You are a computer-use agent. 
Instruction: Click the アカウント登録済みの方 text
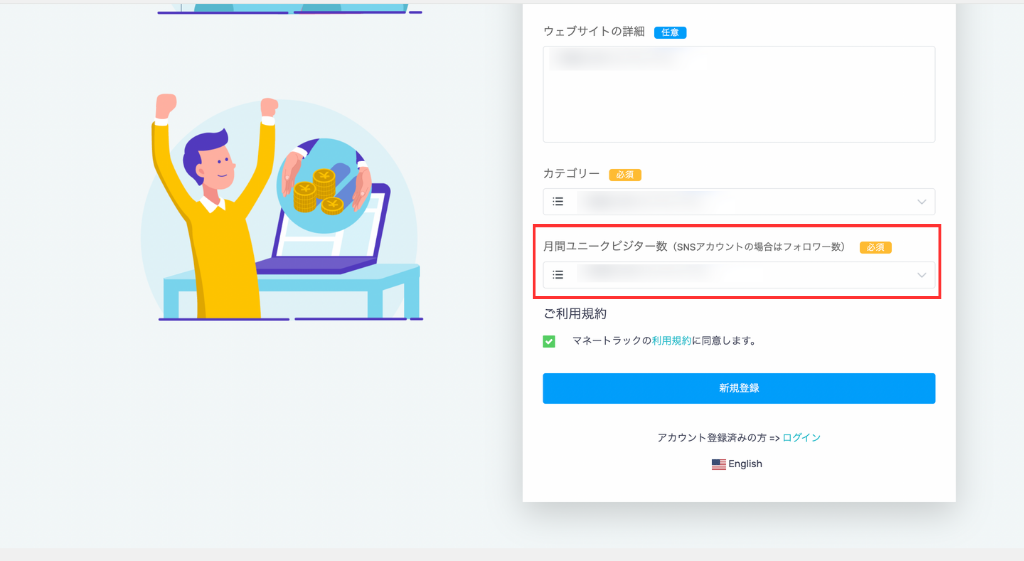point(711,438)
